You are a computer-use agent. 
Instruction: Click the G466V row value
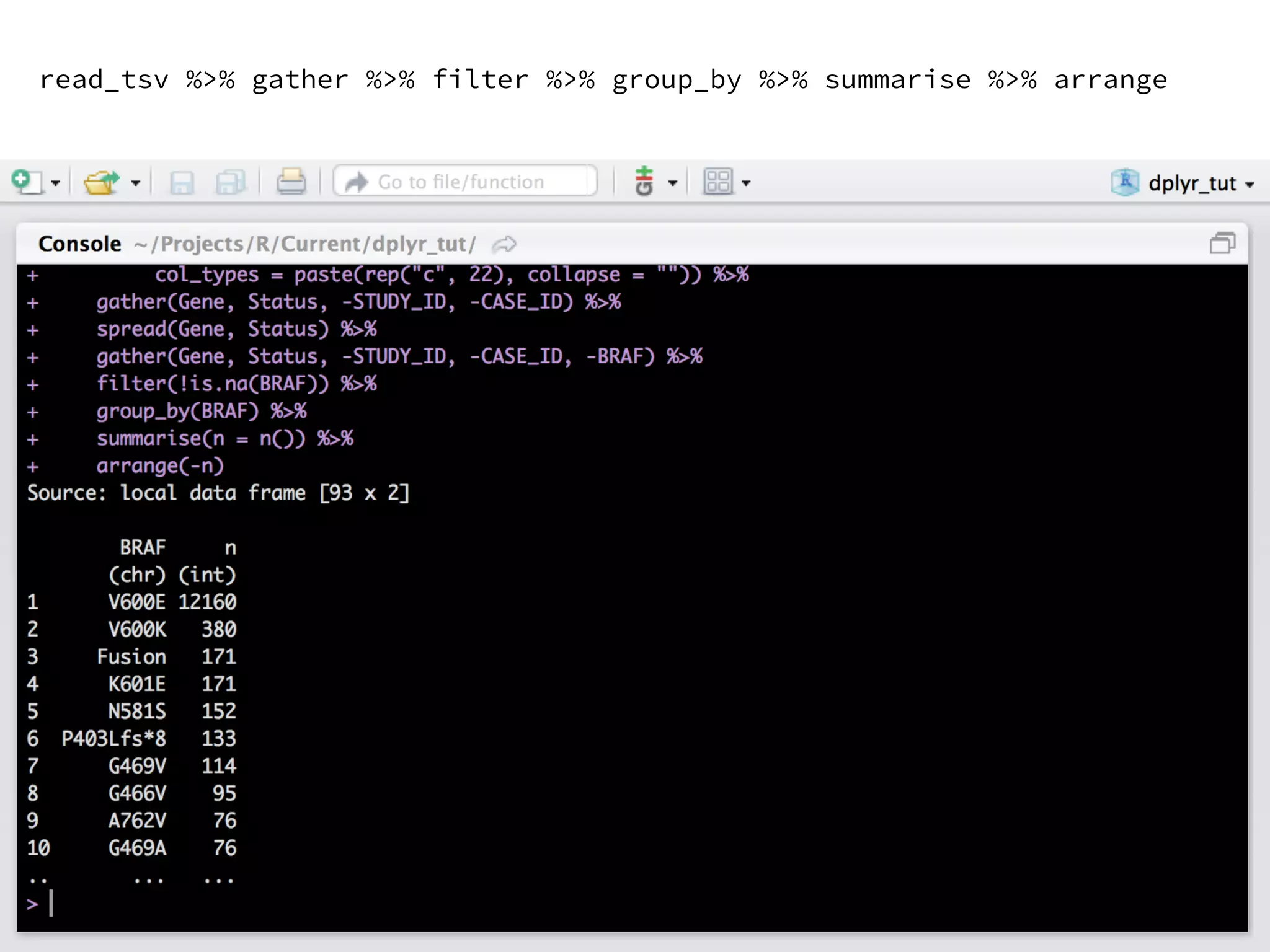[x=137, y=793]
